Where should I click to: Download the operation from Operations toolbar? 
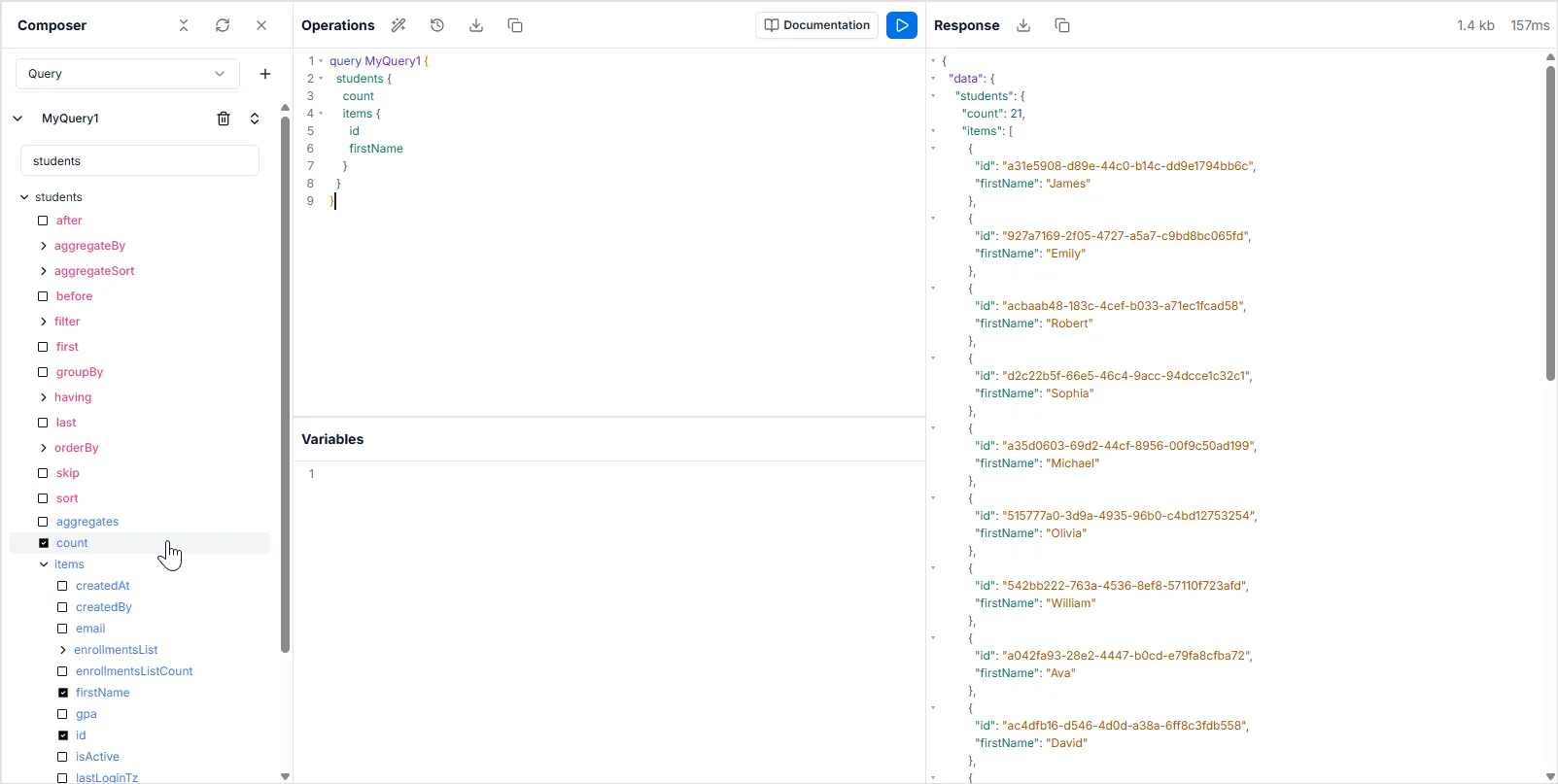[x=476, y=25]
